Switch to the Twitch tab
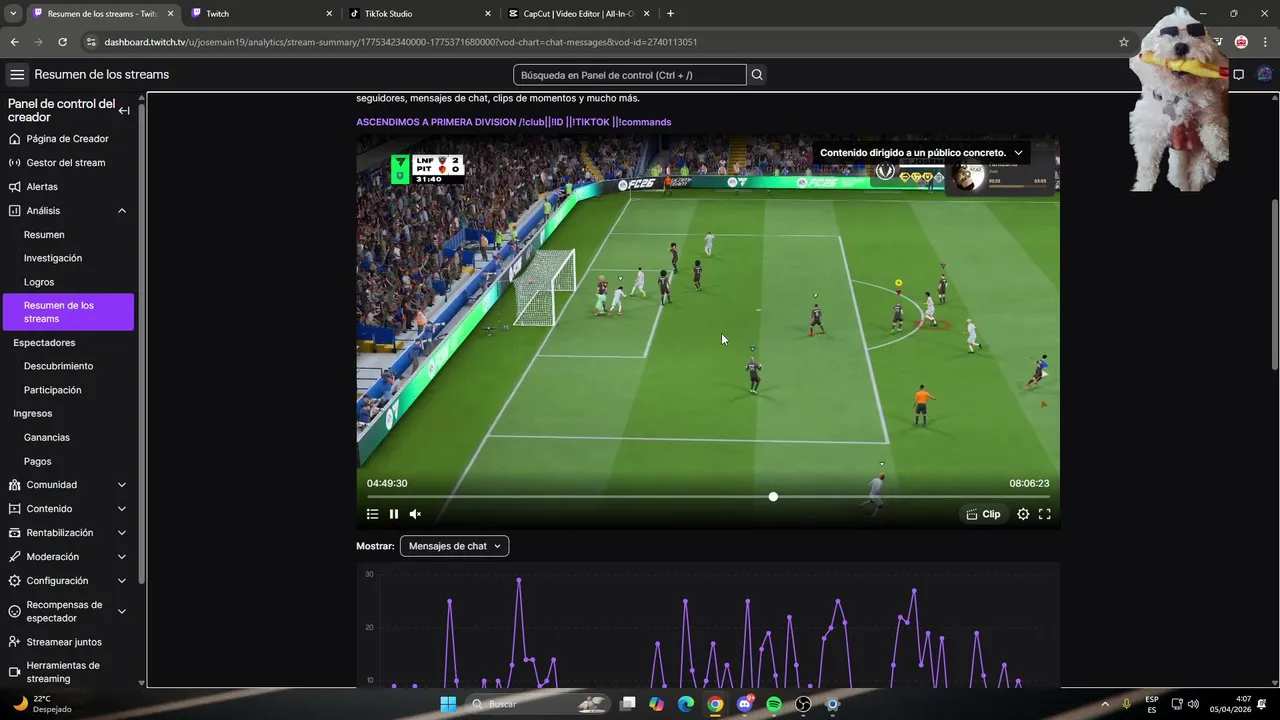Screen dimensions: 1280x720 [262, 14]
